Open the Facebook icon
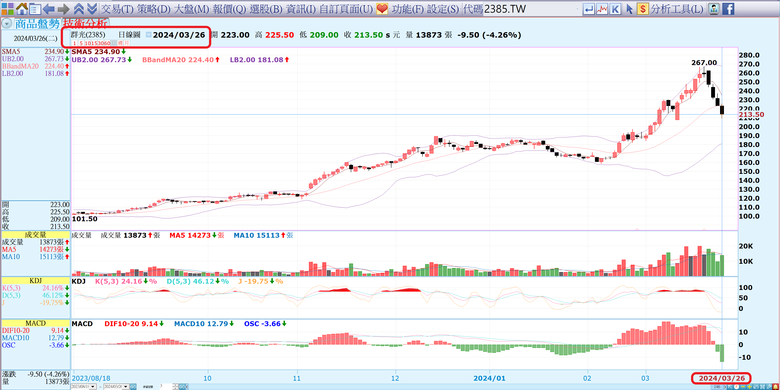Viewport: 780px width, 390px height. [728, 8]
